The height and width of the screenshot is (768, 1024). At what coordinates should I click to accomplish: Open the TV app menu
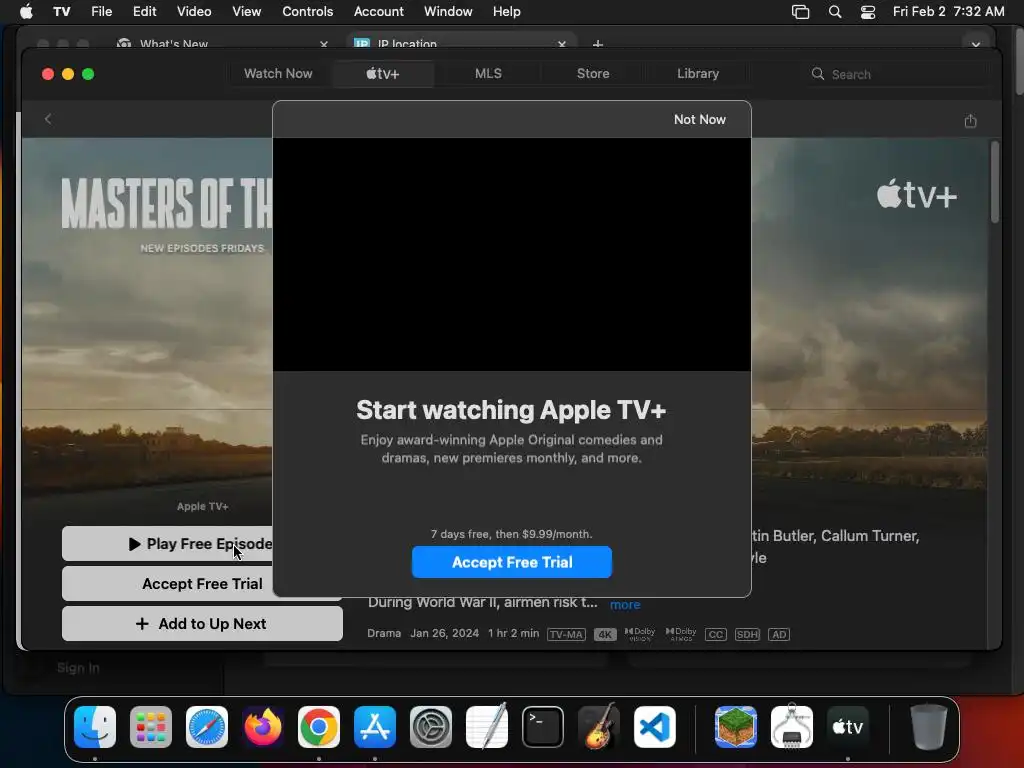pyautogui.click(x=61, y=12)
